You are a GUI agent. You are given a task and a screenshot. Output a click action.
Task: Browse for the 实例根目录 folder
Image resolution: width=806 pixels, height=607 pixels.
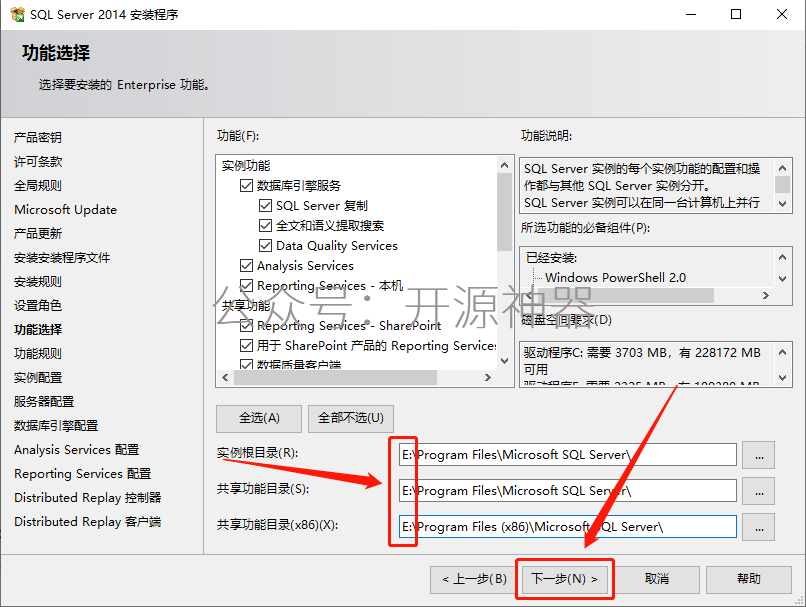(759, 455)
